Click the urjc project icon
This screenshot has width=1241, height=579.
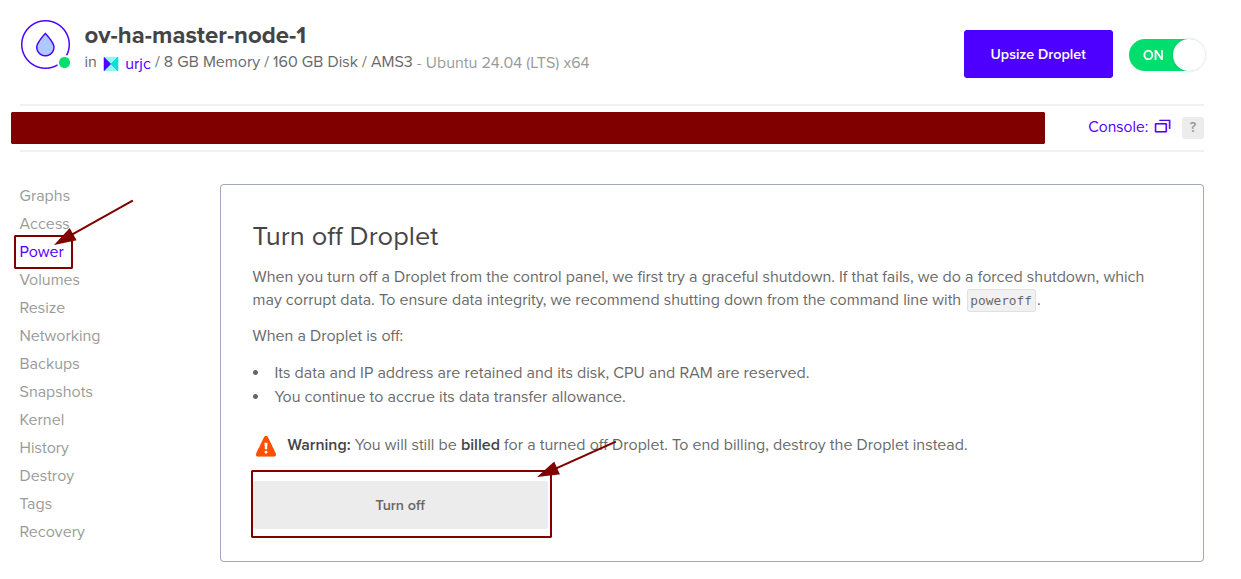pos(111,63)
